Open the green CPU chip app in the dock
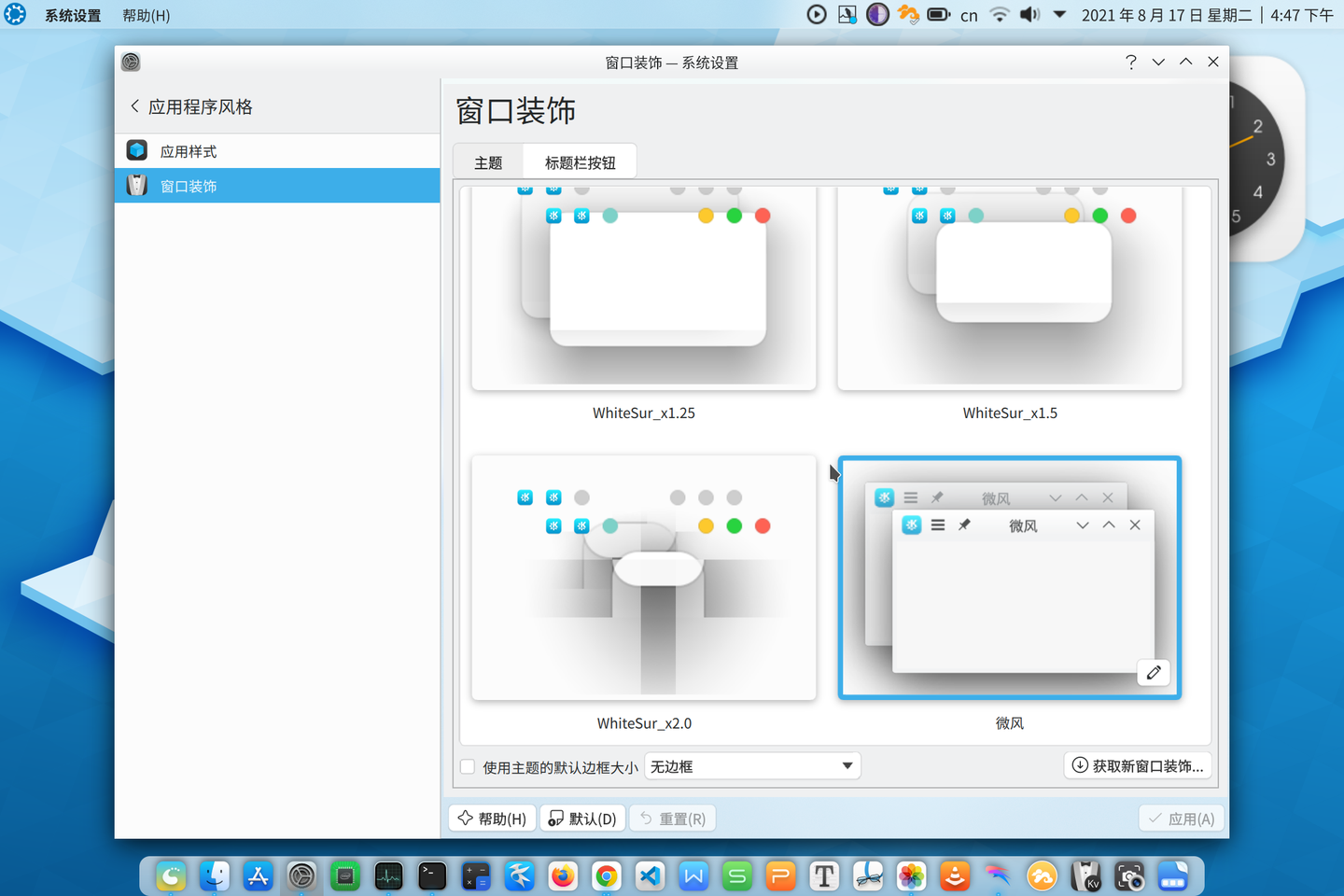The height and width of the screenshot is (896, 1344). coord(345,875)
